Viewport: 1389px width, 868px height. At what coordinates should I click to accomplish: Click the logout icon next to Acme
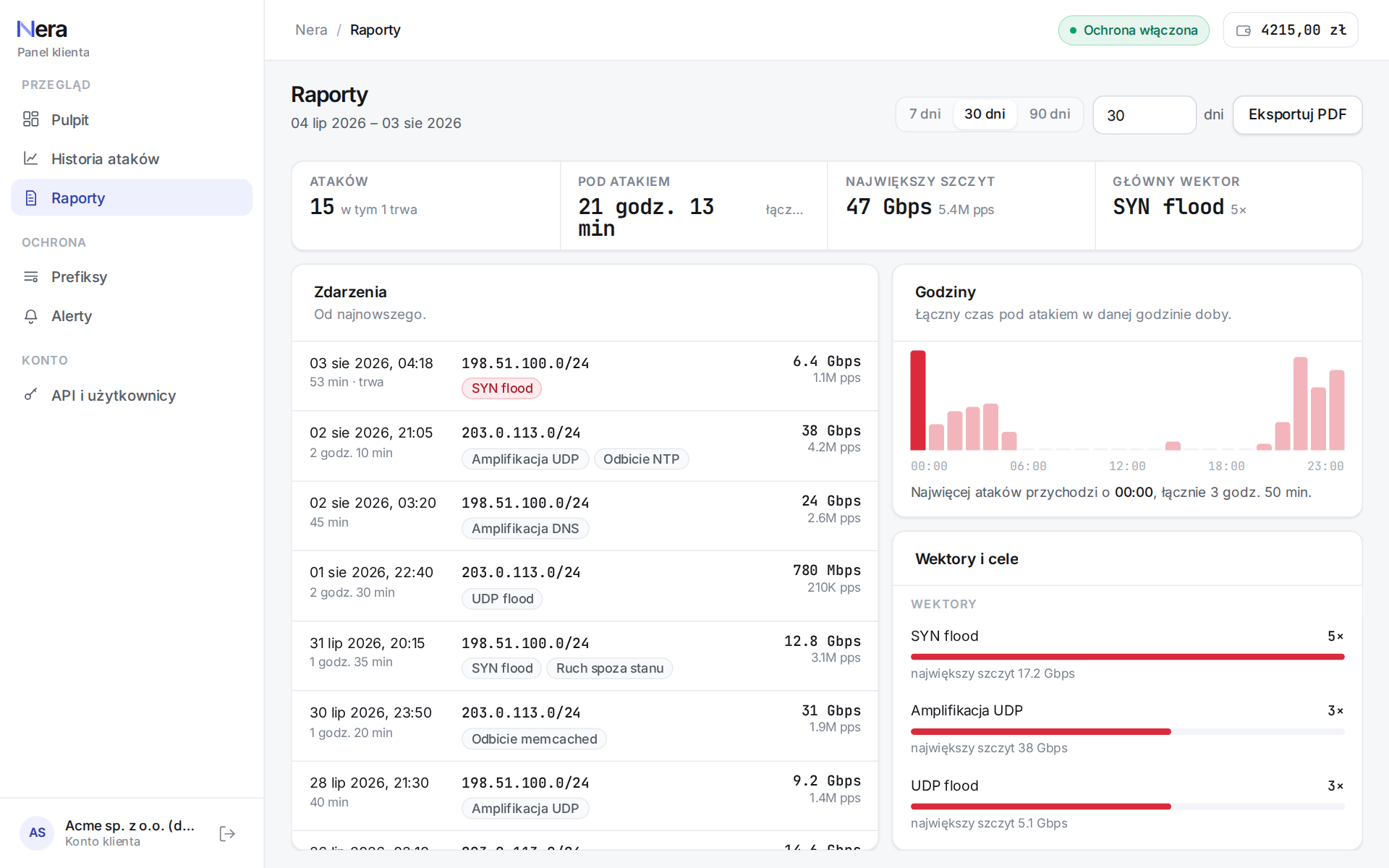pyautogui.click(x=227, y=833)
